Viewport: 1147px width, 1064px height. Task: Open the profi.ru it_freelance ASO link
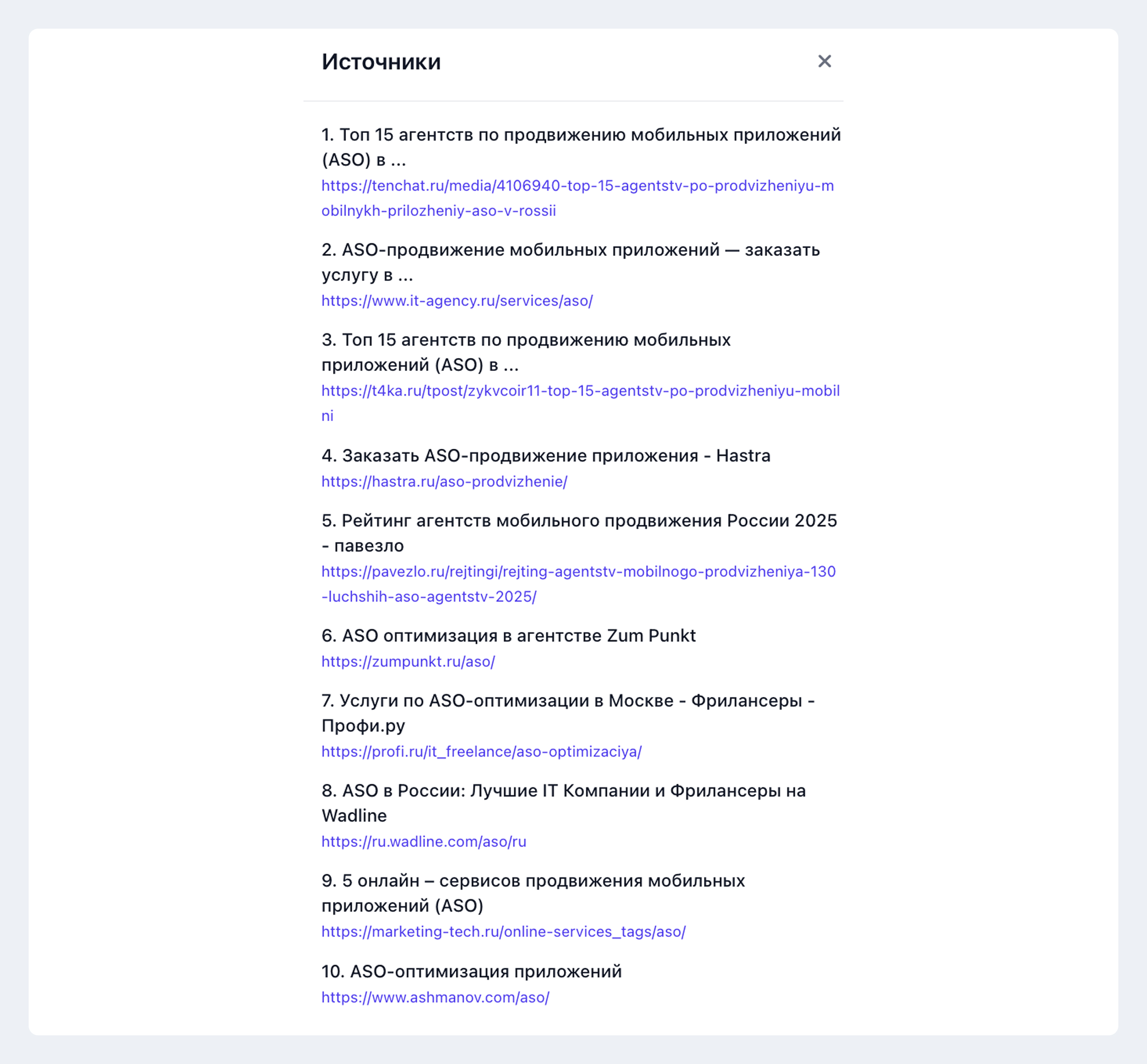pyautogui.click(x=481, y=751)
